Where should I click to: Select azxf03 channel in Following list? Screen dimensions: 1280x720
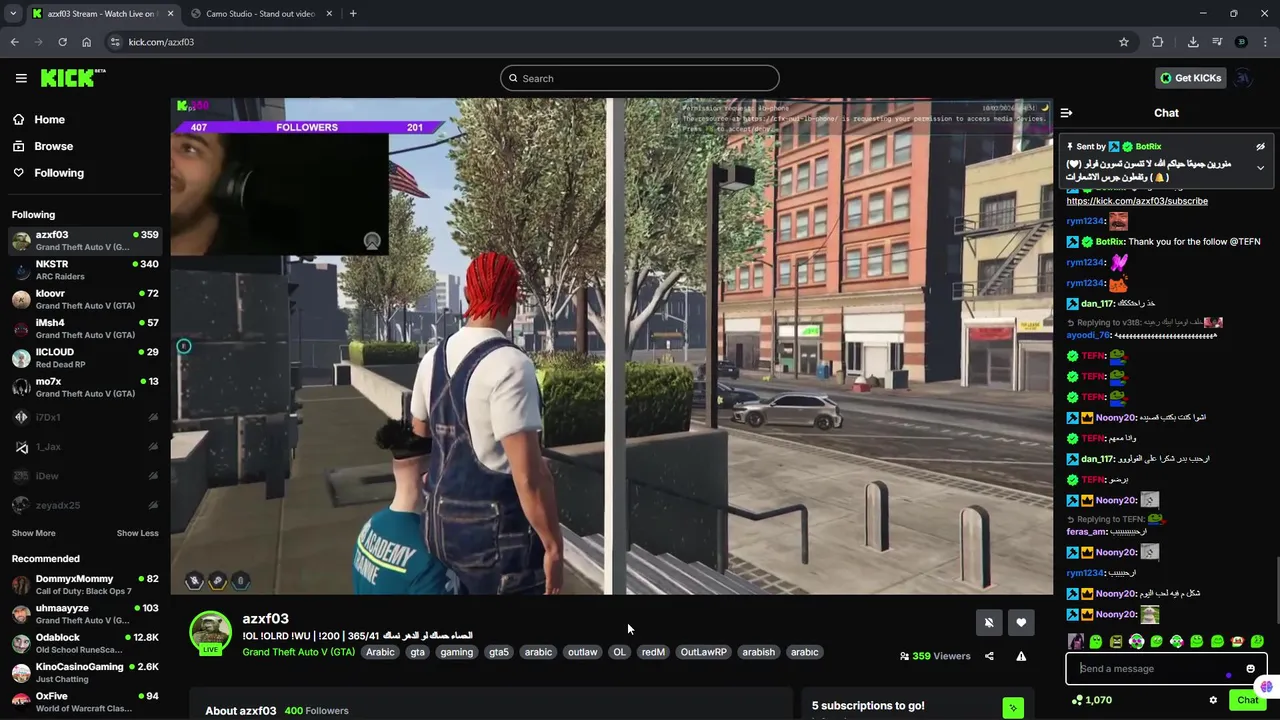coord(85,241)
